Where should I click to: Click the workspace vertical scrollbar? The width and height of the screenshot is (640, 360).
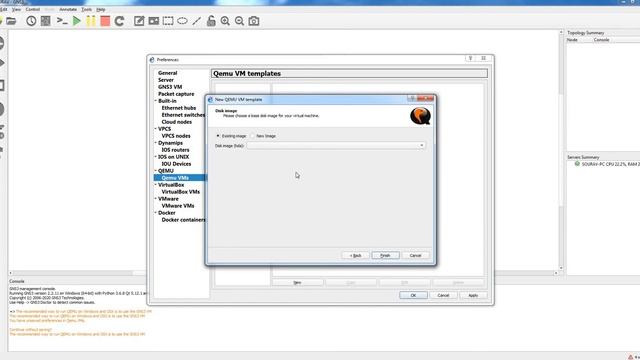[561, 151]
